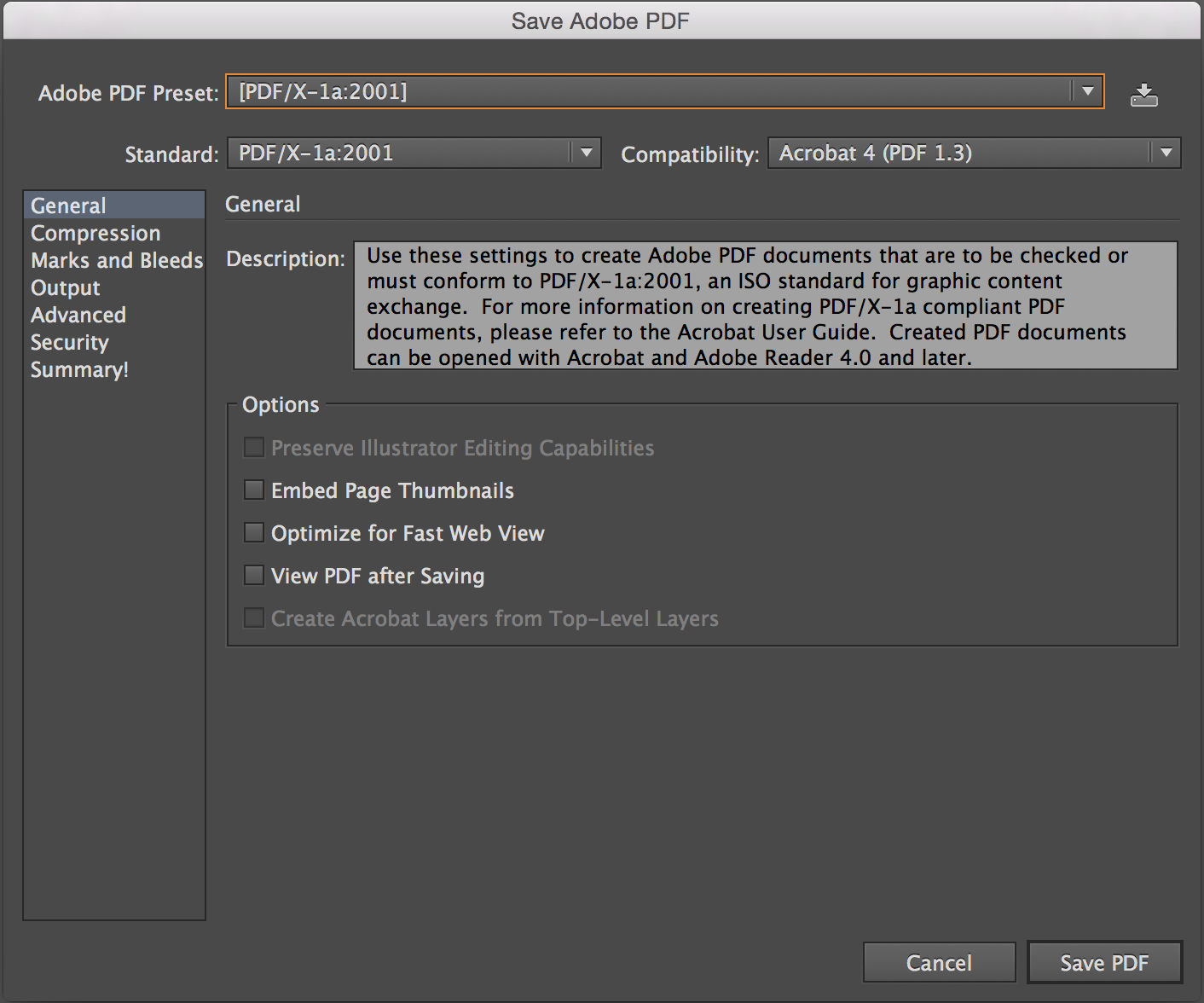This screenshot has width=1204, height=1003.
Task: Toggle Preserve Illustrator Editing Capabilities checkbox
Action: [254, 447]
